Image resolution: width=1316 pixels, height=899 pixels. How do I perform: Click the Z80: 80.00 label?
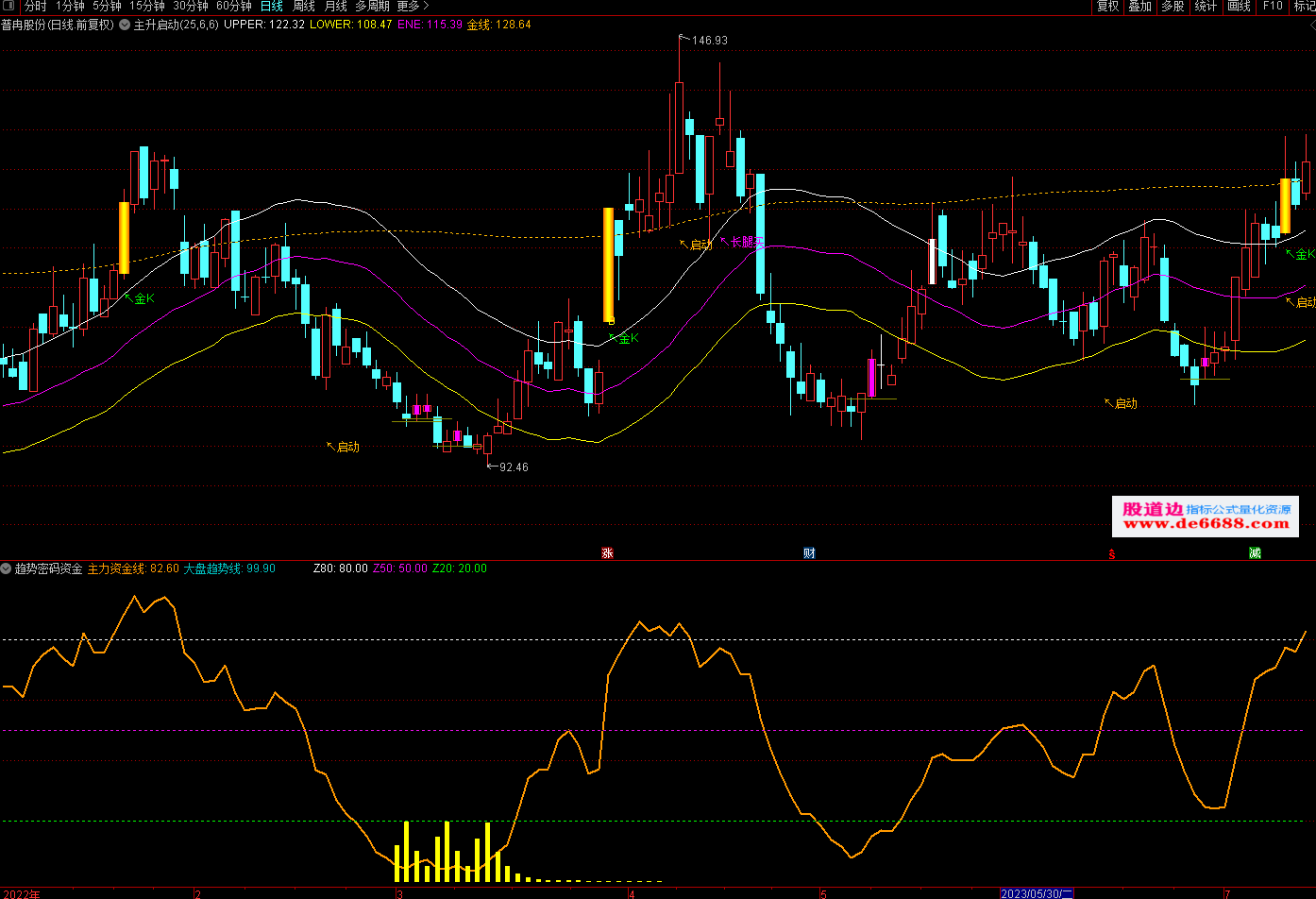coord(341,568)
